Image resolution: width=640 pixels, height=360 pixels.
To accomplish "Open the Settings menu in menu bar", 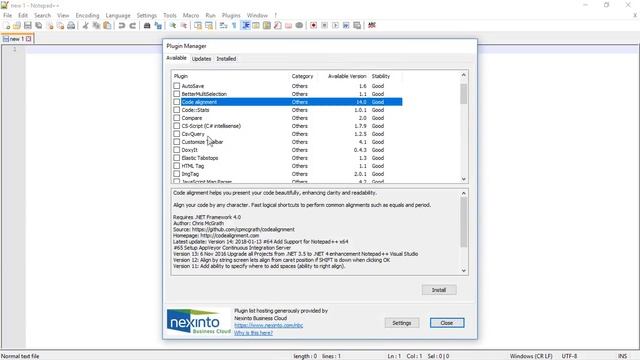I will pos(147,16).
